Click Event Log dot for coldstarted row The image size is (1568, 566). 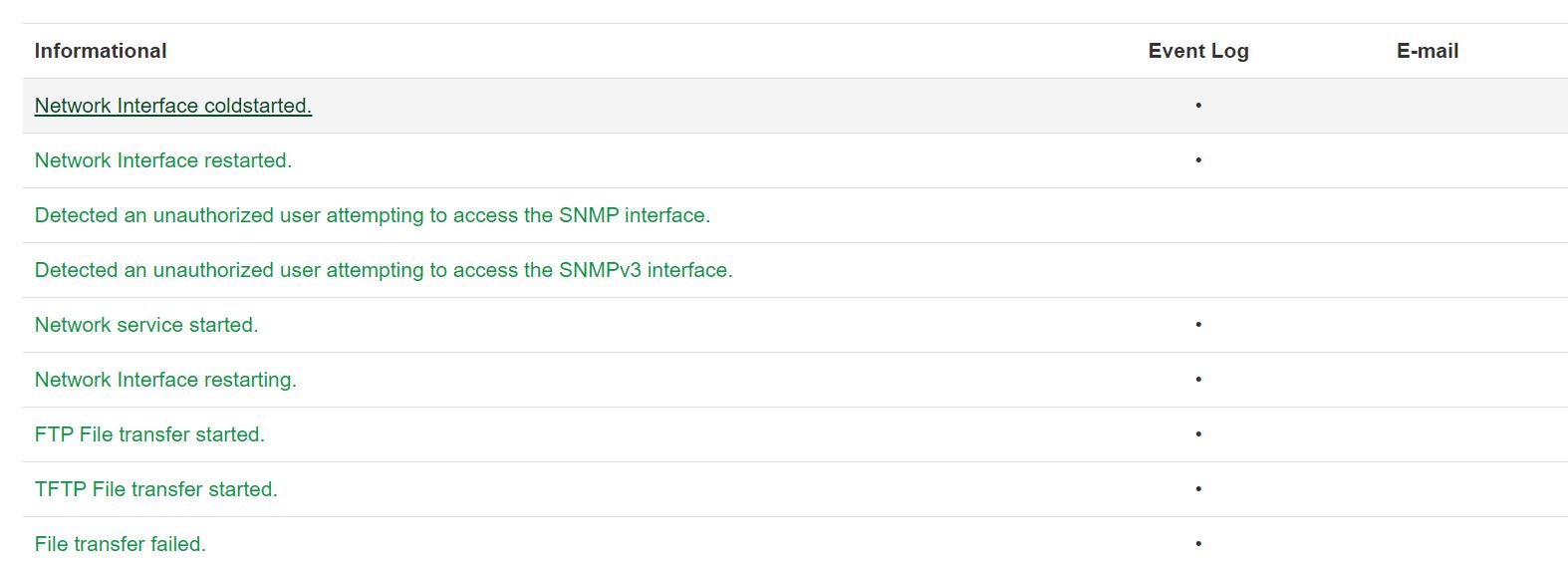(x=1198, y=105)
